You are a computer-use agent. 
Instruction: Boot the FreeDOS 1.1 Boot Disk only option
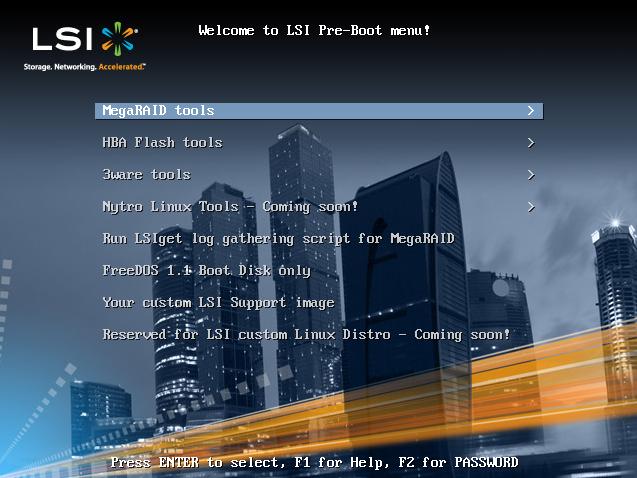[206, 271]
